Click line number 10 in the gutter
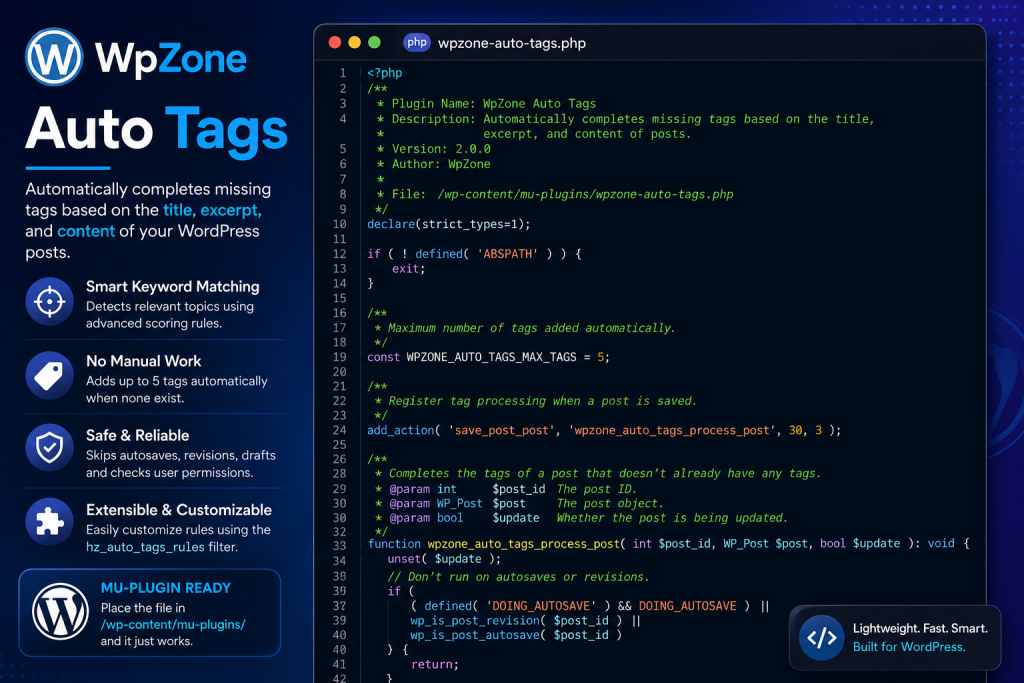Image resolution: width=1024 pixels, height=683 pixels. (x=340, y=224)
